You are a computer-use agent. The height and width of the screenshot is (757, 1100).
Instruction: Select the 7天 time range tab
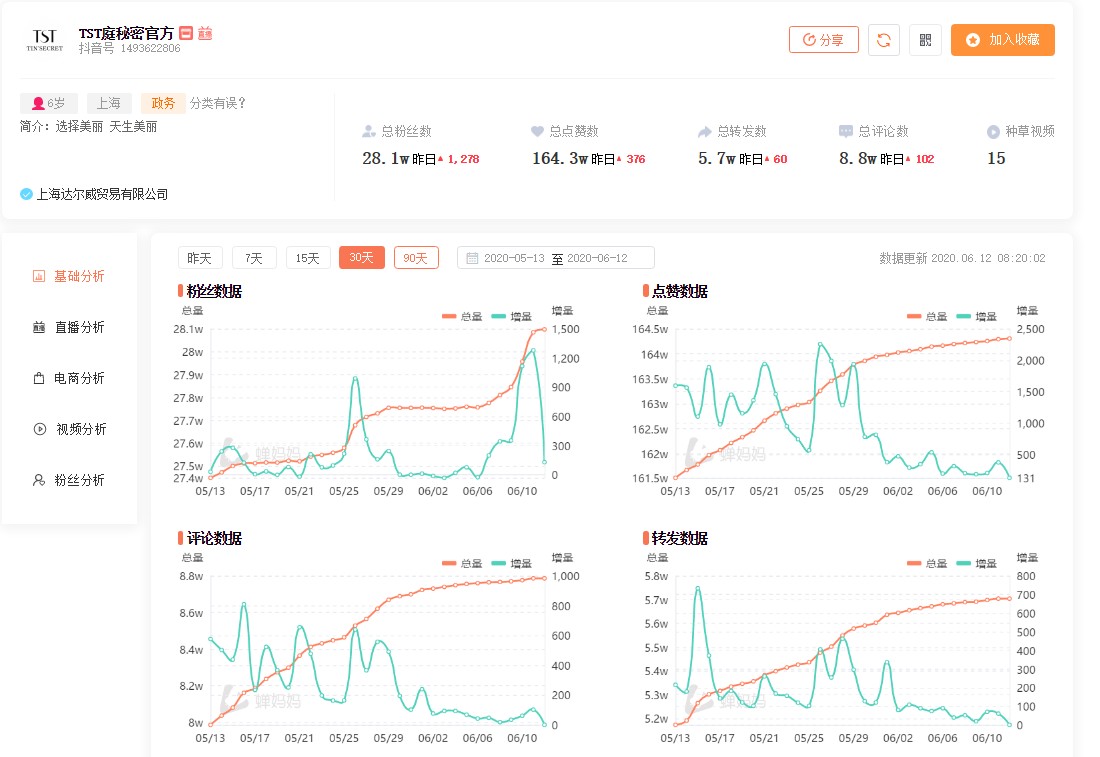point(254,258)
